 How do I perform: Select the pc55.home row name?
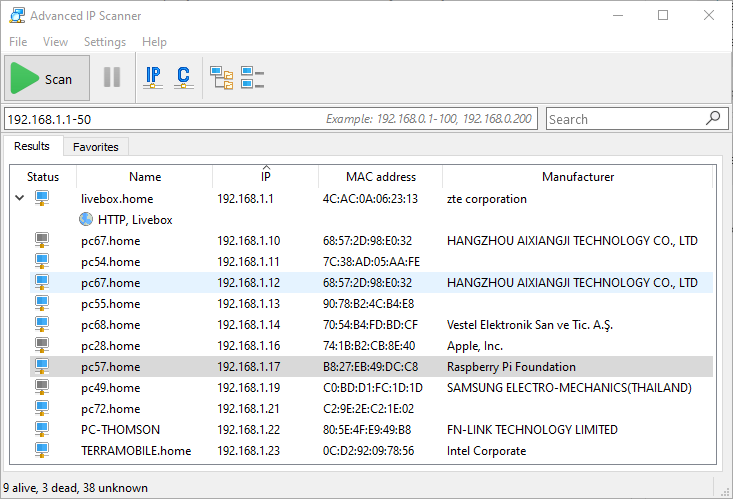tap(110, 304)
